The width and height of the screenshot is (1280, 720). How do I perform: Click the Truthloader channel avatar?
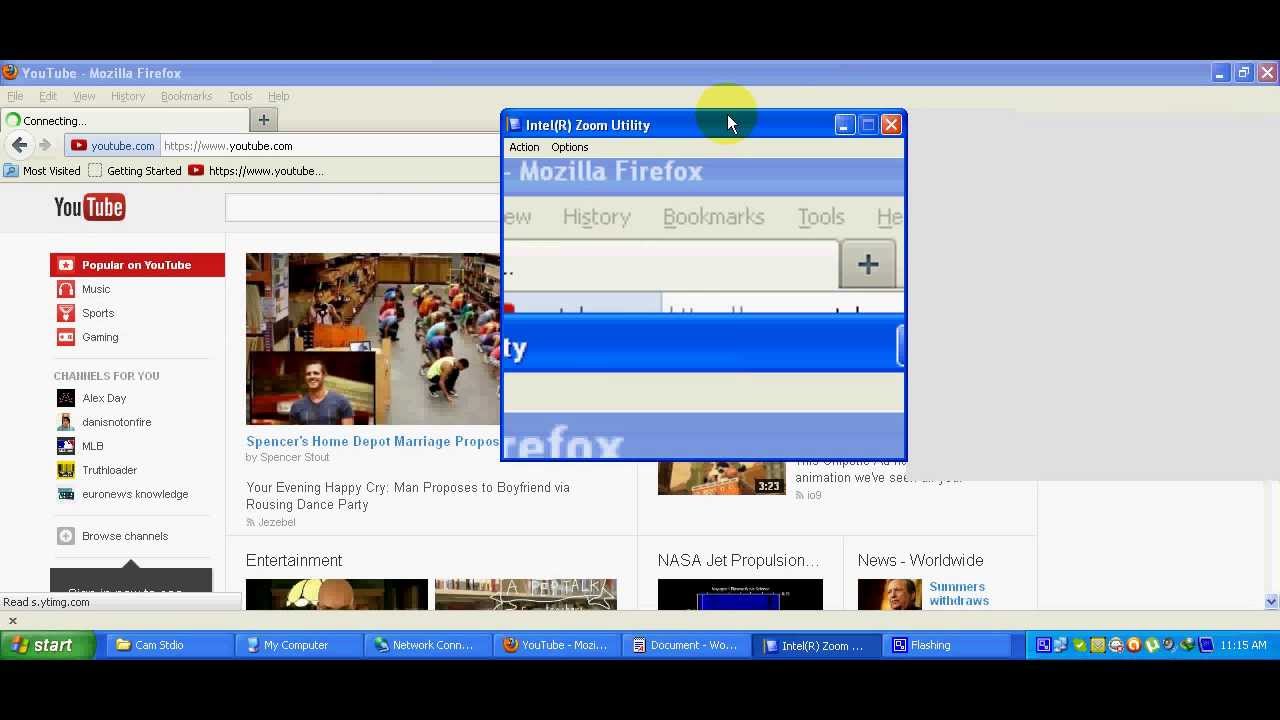click(66, 470)
